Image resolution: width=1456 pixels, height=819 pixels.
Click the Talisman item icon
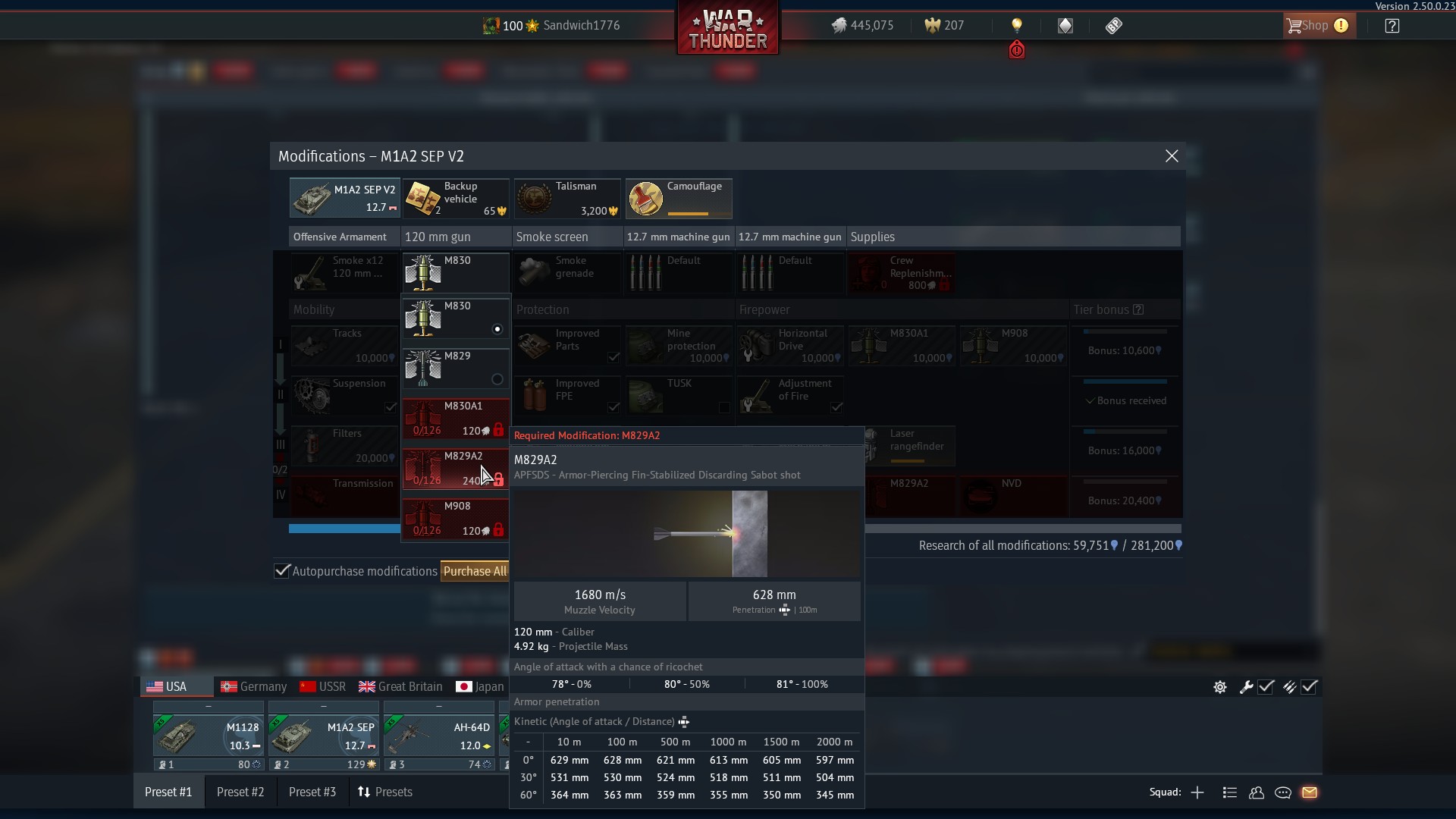535,199
